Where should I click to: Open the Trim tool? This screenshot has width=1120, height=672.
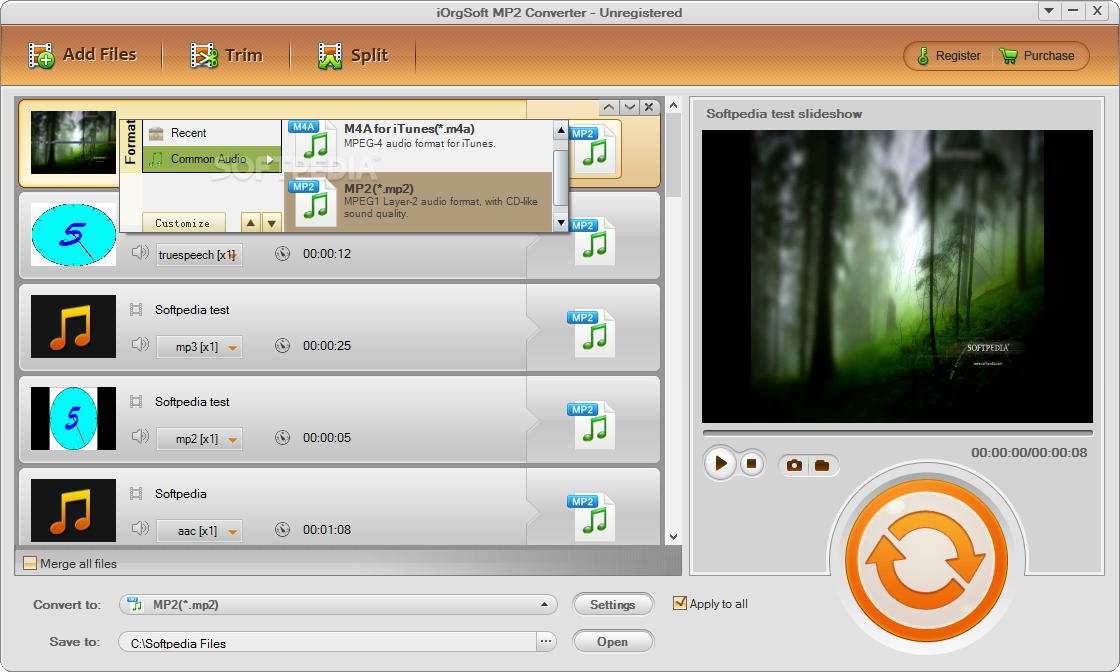tap(226, 55)
